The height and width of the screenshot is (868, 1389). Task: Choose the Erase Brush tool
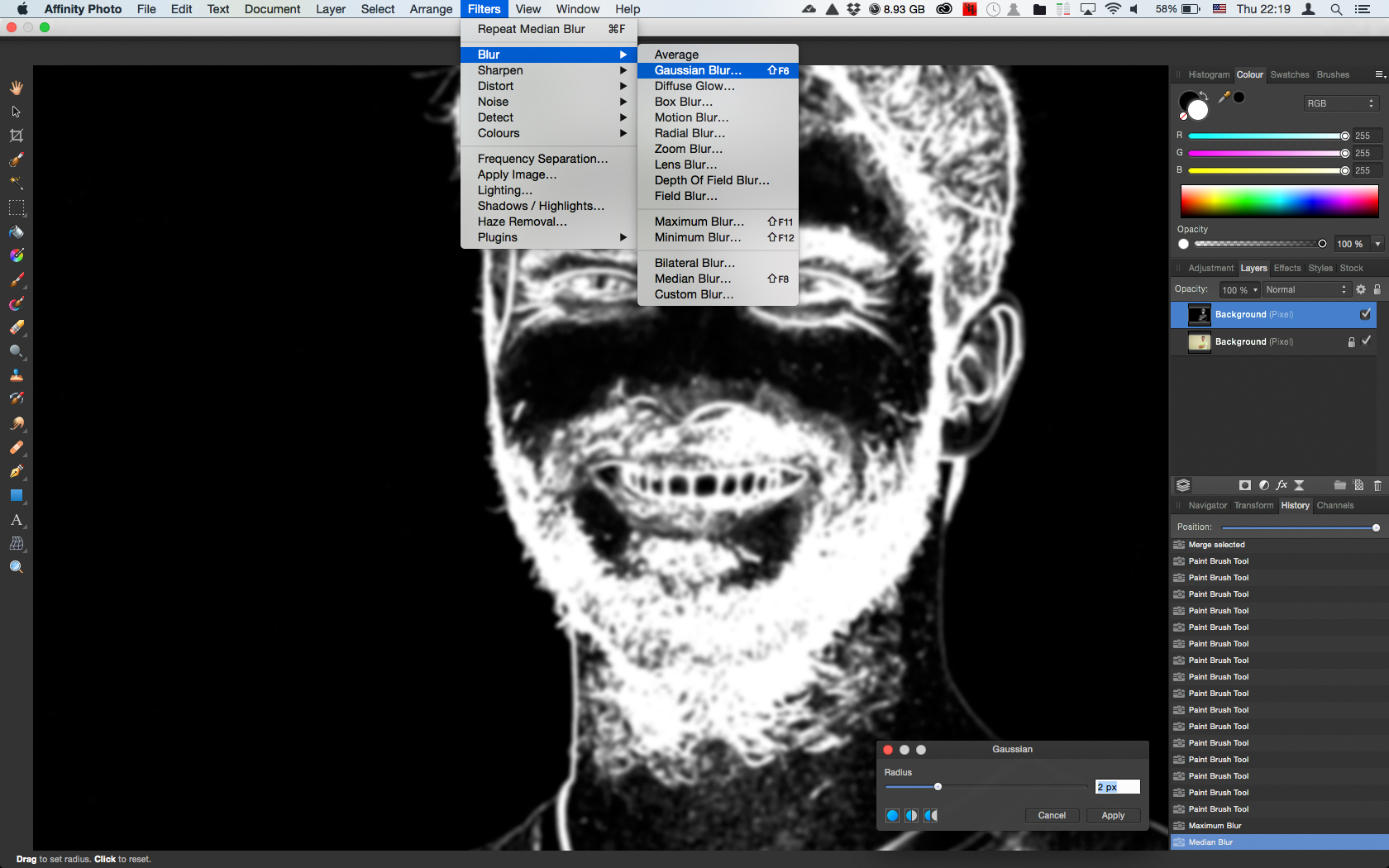point(16,328)
